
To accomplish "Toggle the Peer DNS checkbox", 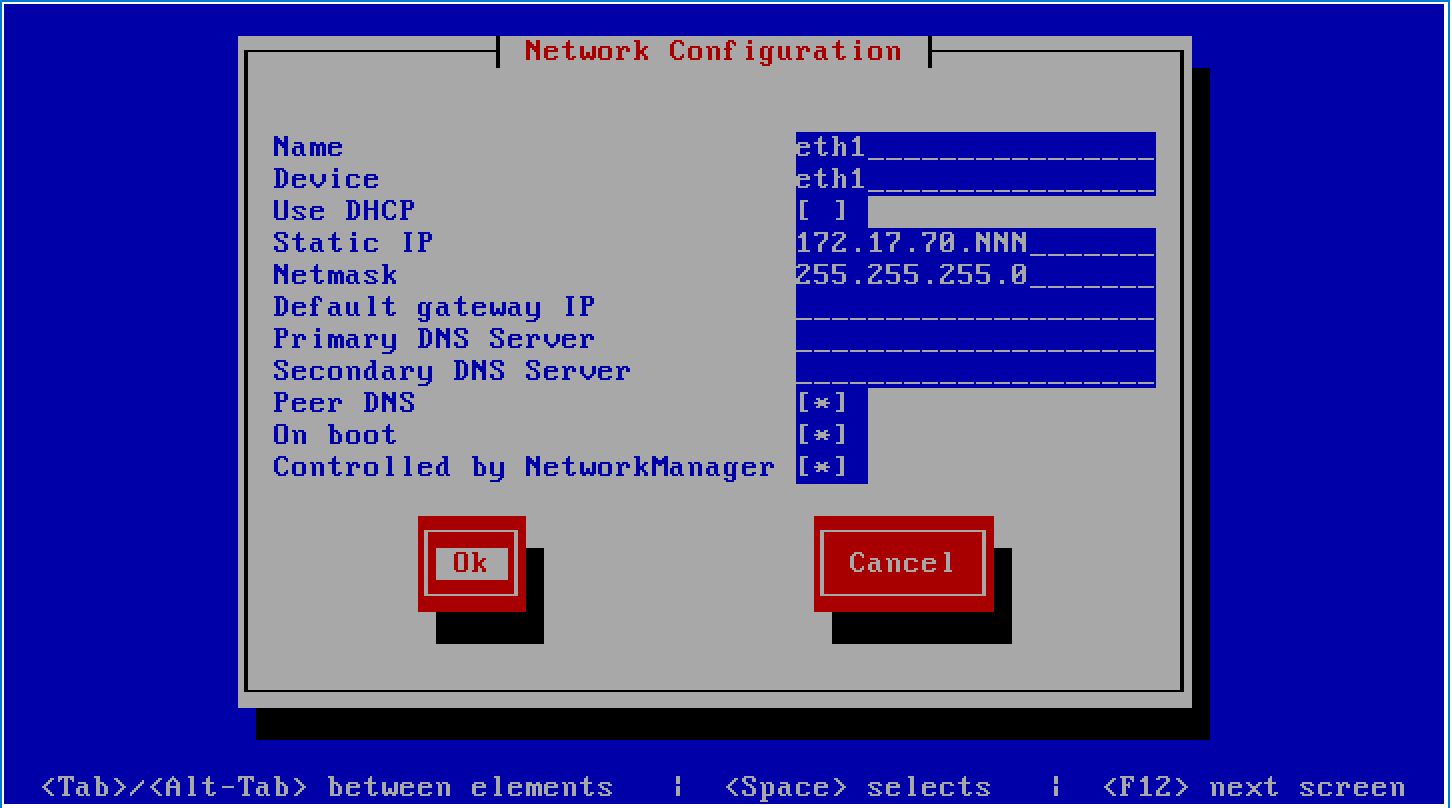I will (x=822, y=403).
